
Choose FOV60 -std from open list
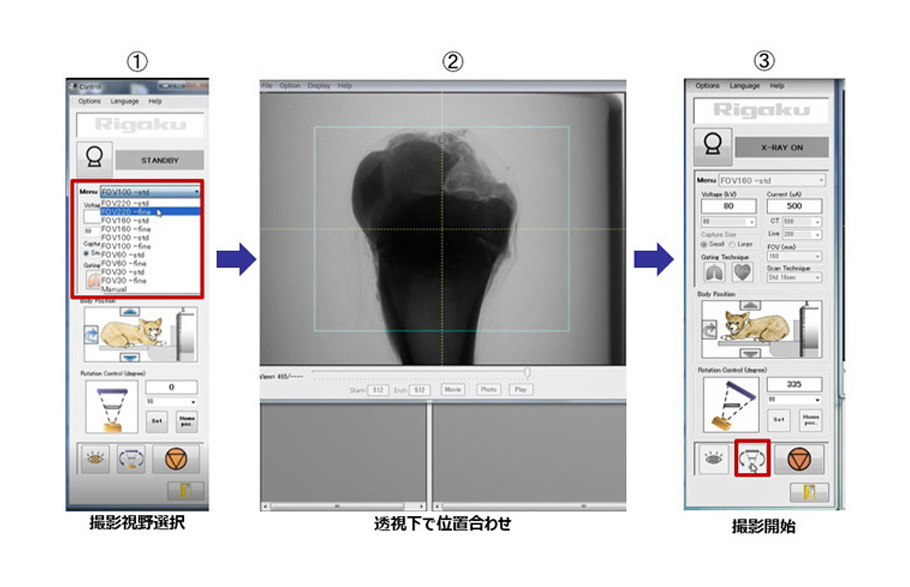coord(150,255)
